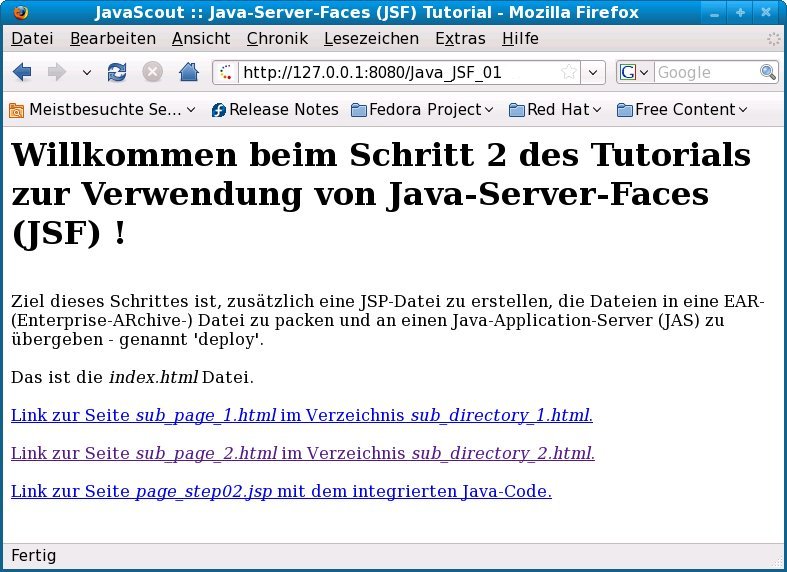Image resolution: width=787 pixels, height=572 pixels.
Task: Go to the Home page icon
Action: (188, 72)
